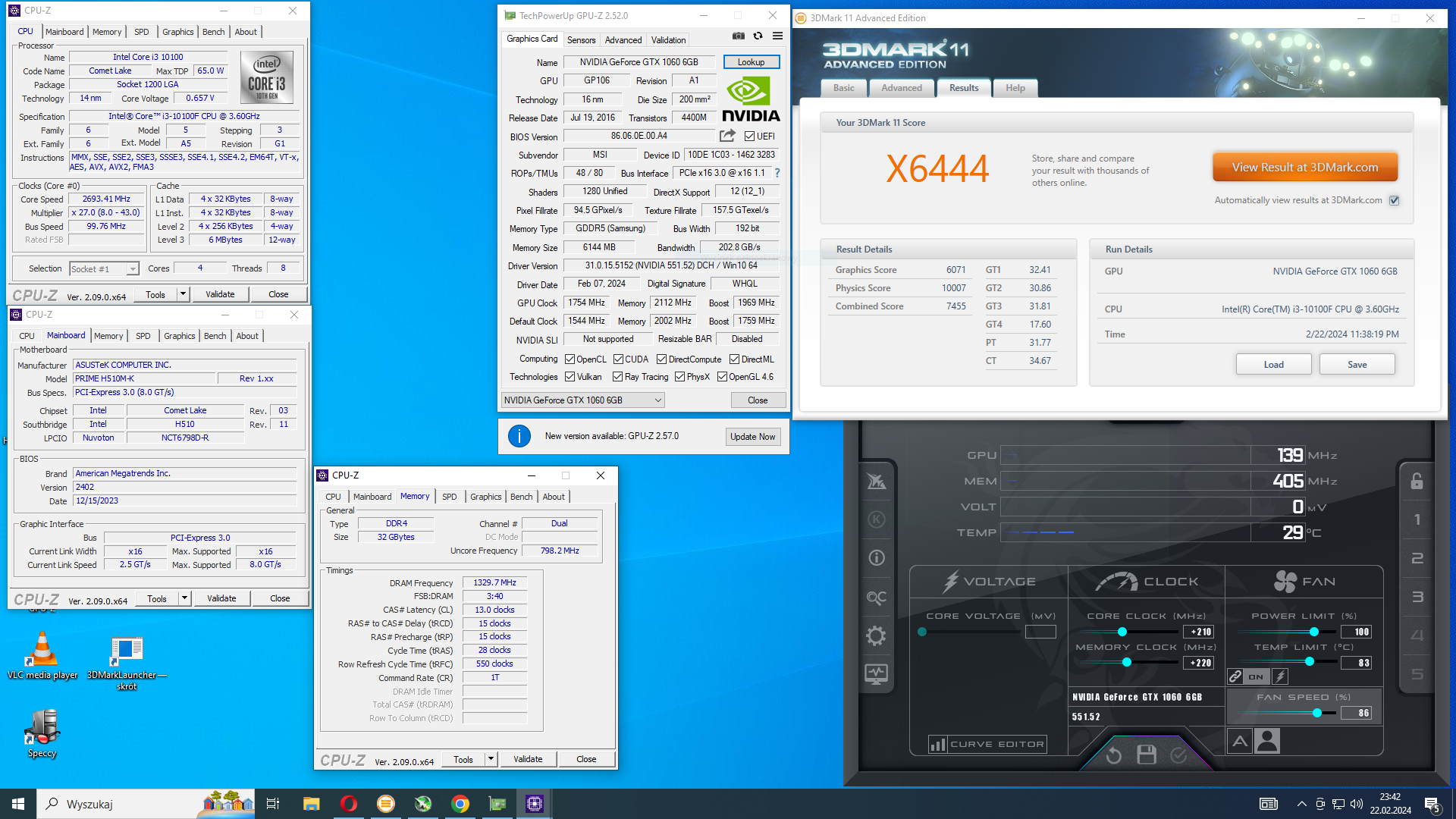This screenshot has height=819, width=1456.
Task: Select Afterburner profile slot 2
Action: tap(1417, 558)
